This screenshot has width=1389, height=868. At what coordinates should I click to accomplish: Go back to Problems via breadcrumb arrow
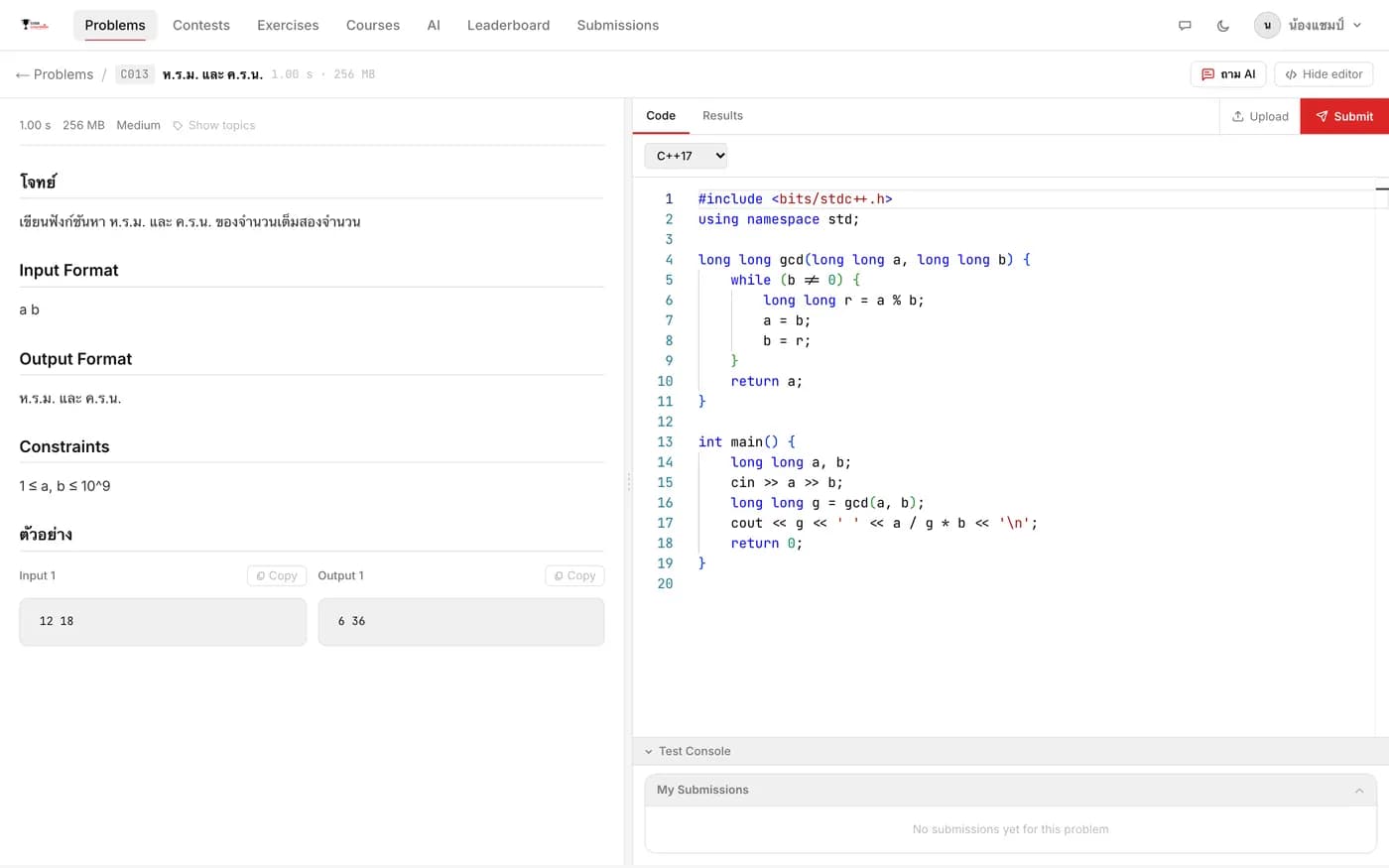(55, 74)
